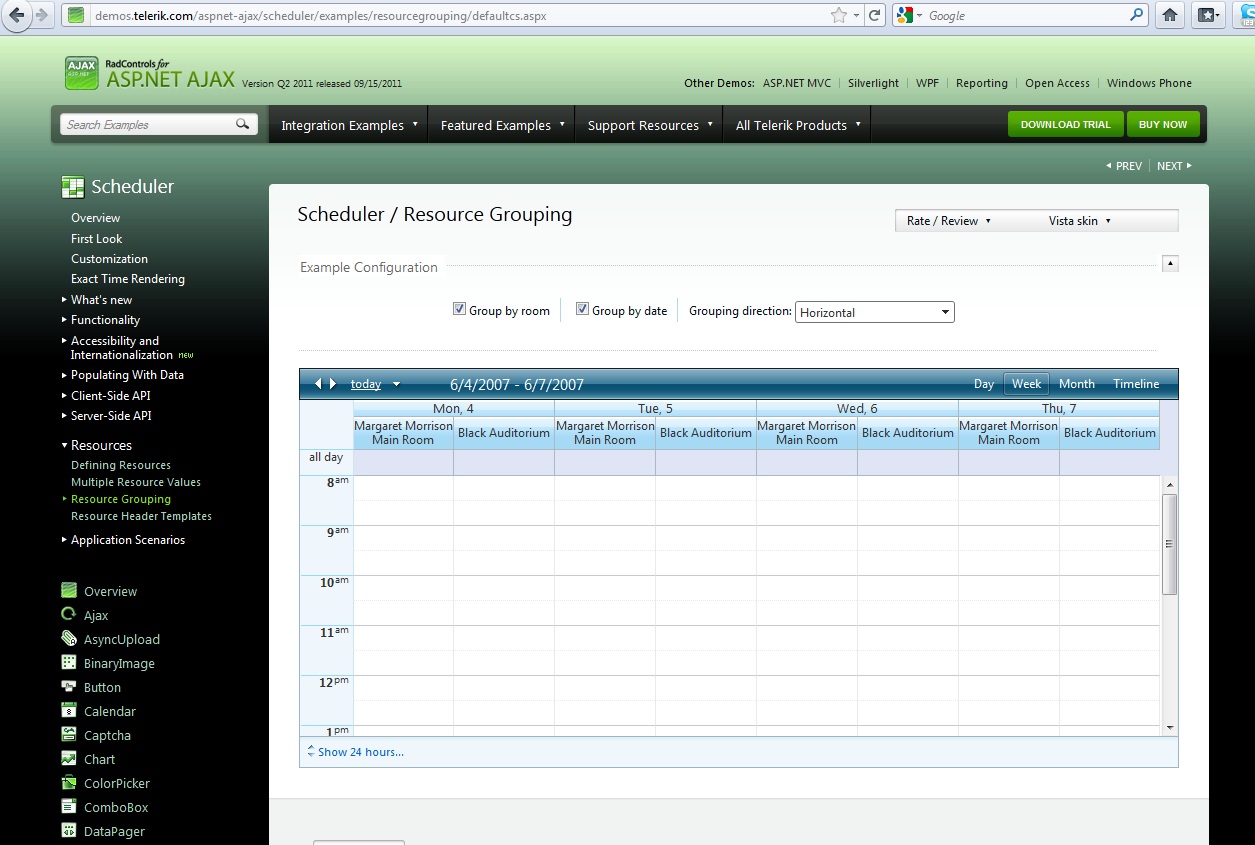1255x845 pixels.
Task: Click the DOWNLOAD TRIAL button
Action: point(1065,125)
